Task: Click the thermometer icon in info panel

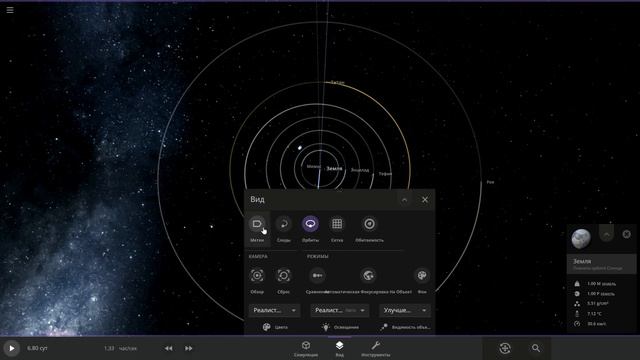Action: 577,314
